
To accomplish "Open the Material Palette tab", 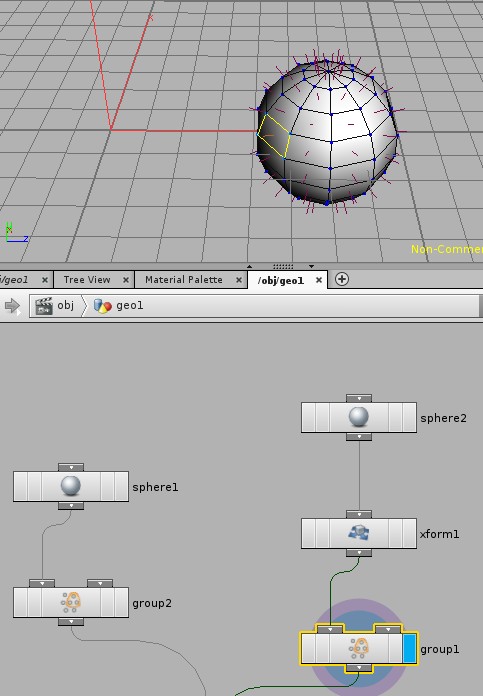I will [184, 280].
